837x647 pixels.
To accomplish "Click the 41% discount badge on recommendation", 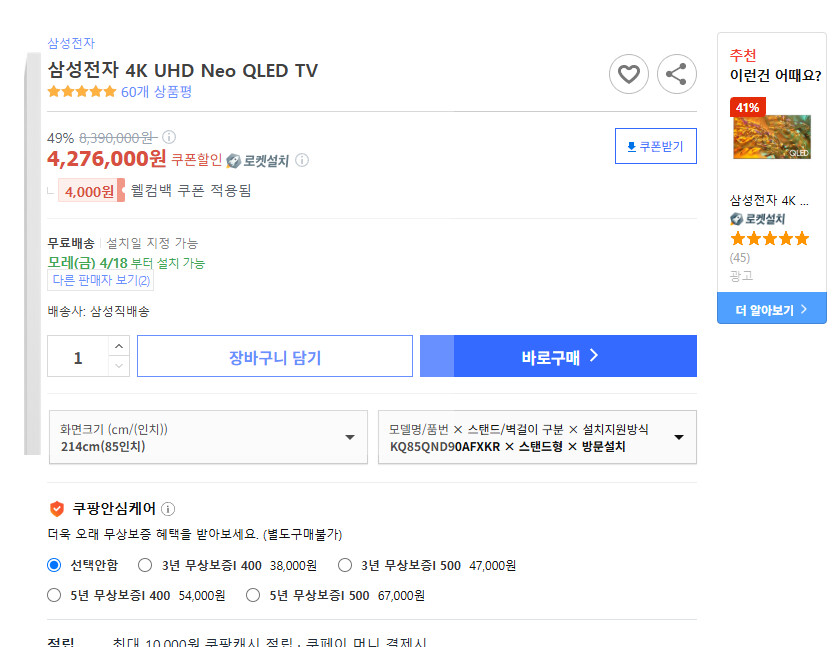I will 747,107.
